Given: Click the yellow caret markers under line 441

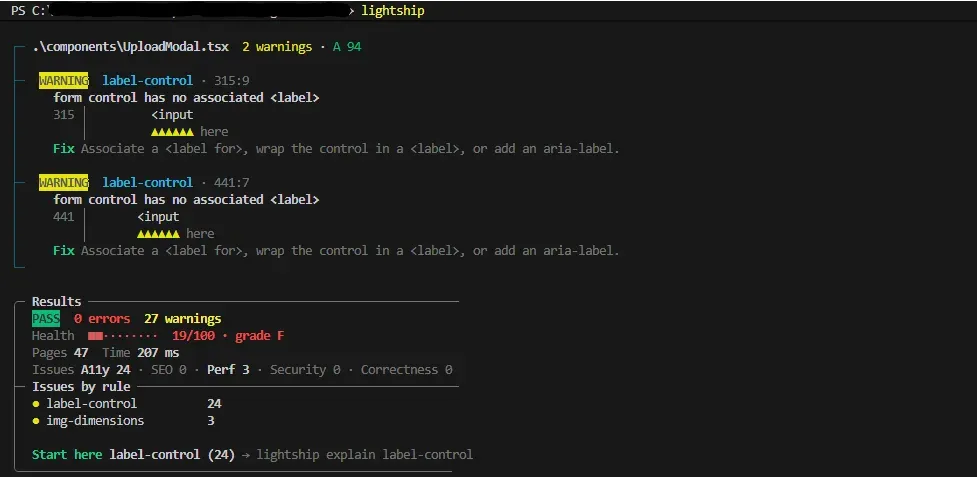Looking at the screenshot, I should 158,234.
